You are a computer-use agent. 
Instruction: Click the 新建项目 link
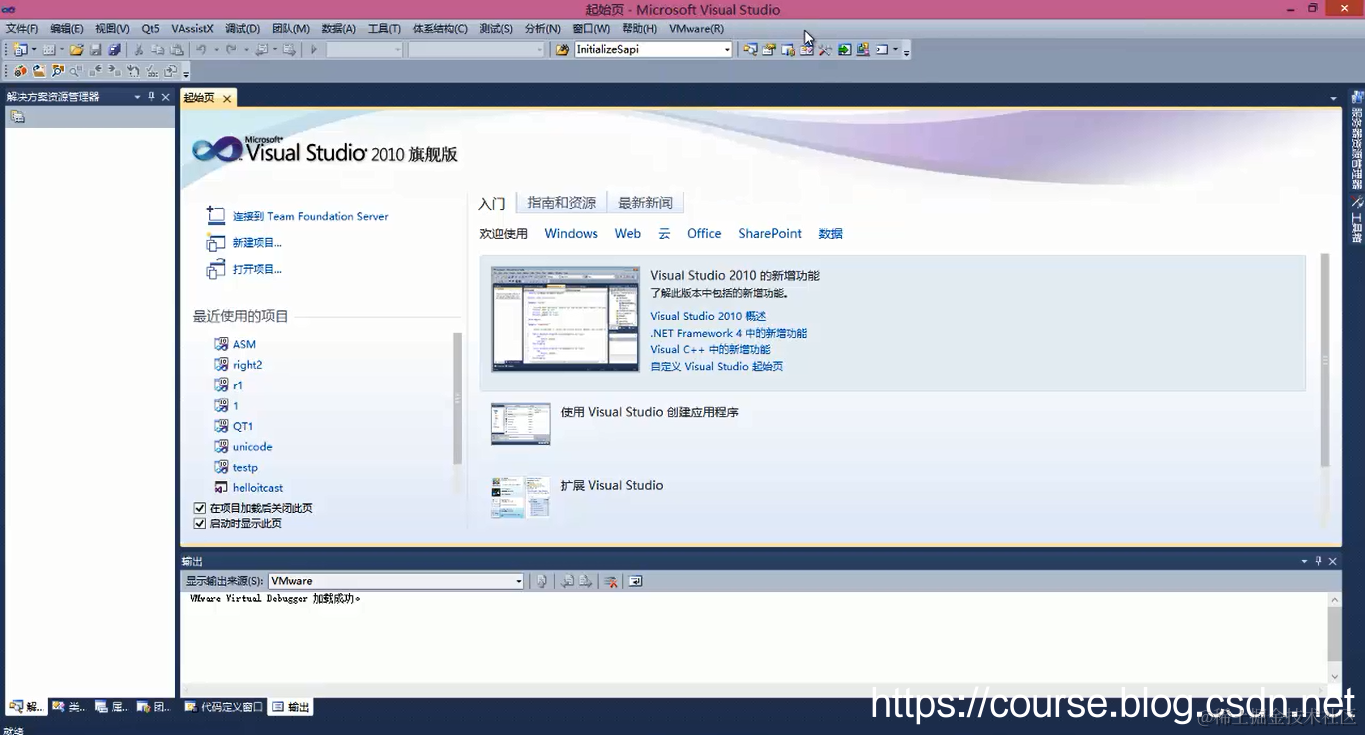pyautogui.click(x=257, y=243)
